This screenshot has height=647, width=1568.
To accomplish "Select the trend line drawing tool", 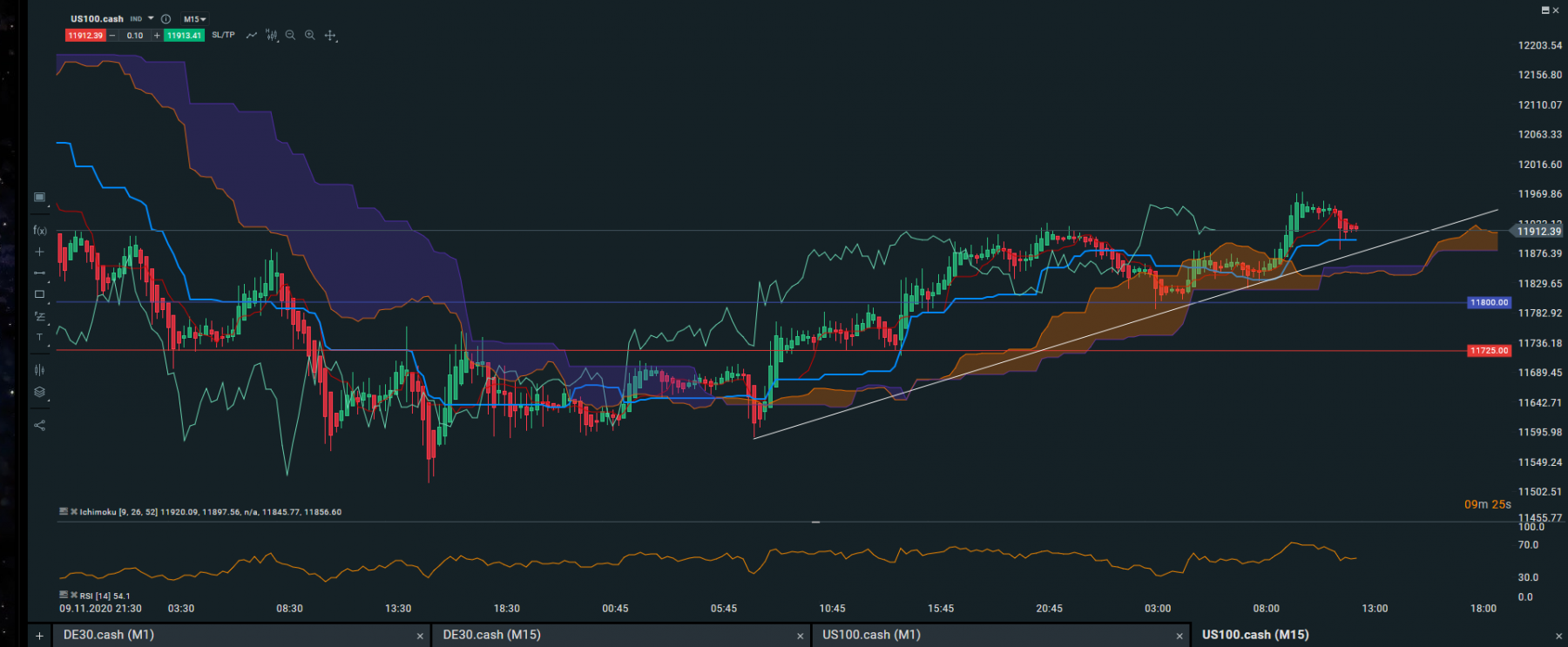I will point(39,273).
